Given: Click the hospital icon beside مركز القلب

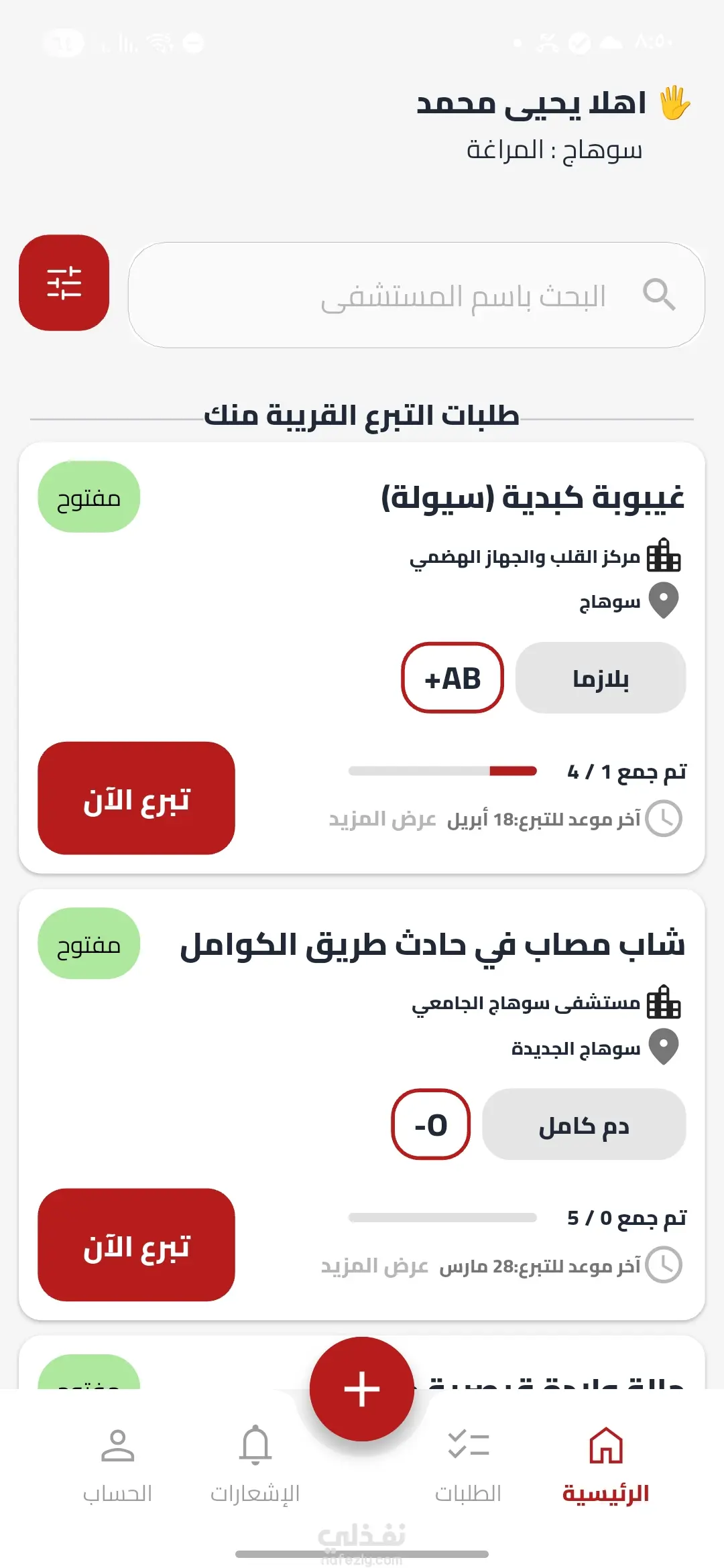Looking at the screenshot, I should (x=664, y=556).
